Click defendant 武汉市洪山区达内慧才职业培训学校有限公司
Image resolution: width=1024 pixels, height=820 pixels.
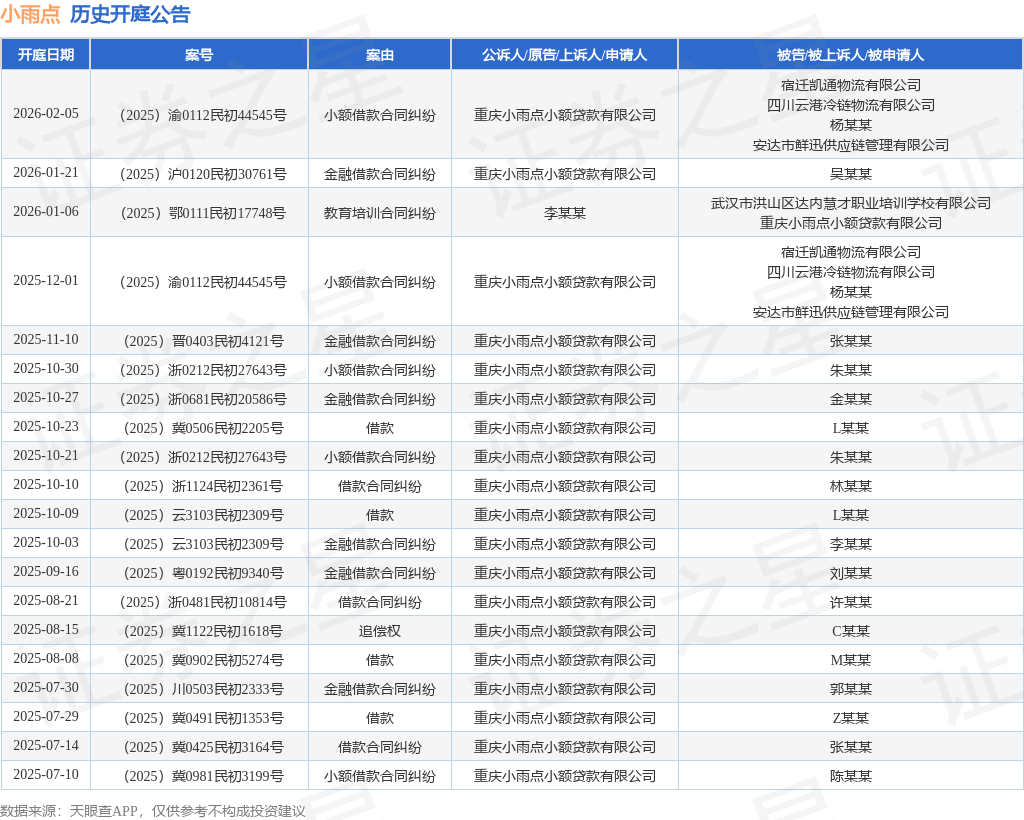[850, 203]
